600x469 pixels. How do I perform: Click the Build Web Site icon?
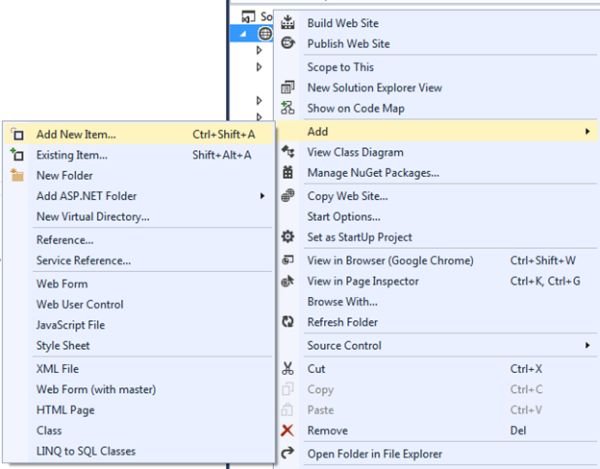[x=288, y=23]
